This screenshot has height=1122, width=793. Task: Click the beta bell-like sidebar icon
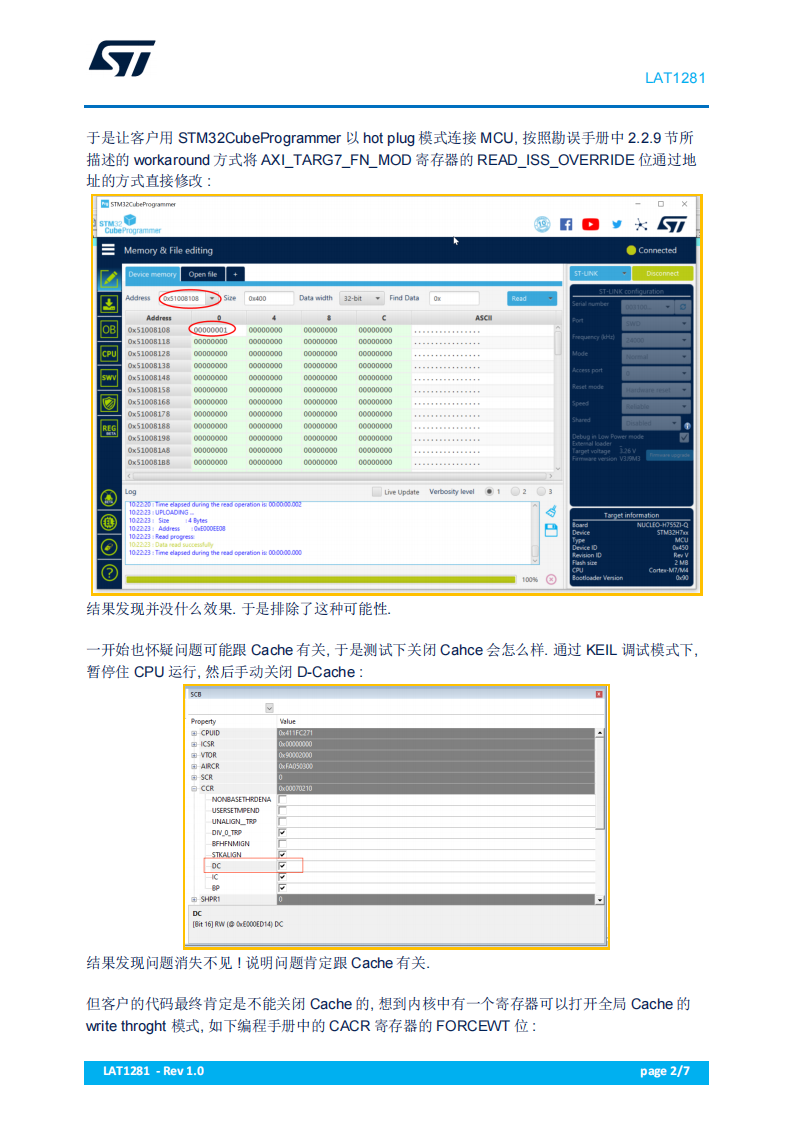click(109, 498)
